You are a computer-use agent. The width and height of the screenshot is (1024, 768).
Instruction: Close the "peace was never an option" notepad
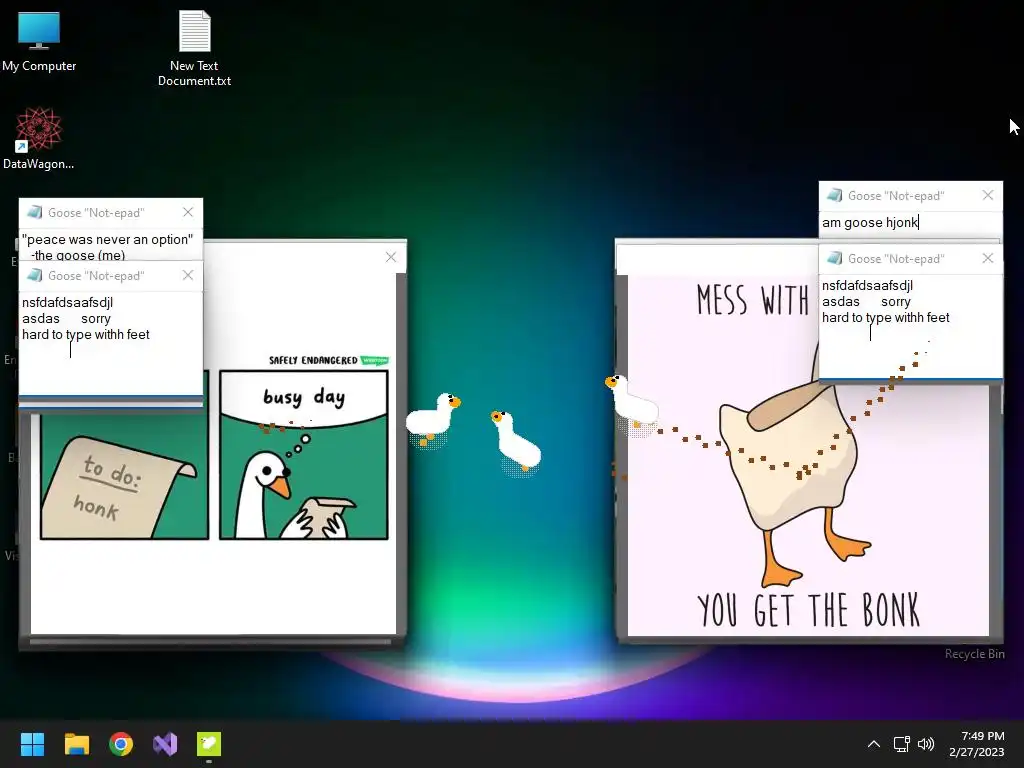pyautogui.click(x=188, y=212)
